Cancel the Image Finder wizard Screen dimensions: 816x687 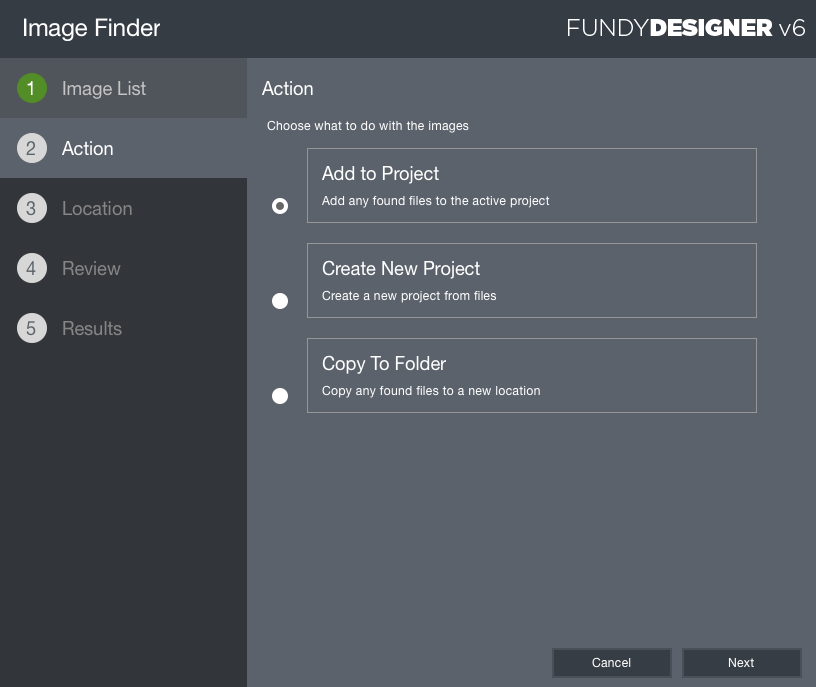(611, 663)
